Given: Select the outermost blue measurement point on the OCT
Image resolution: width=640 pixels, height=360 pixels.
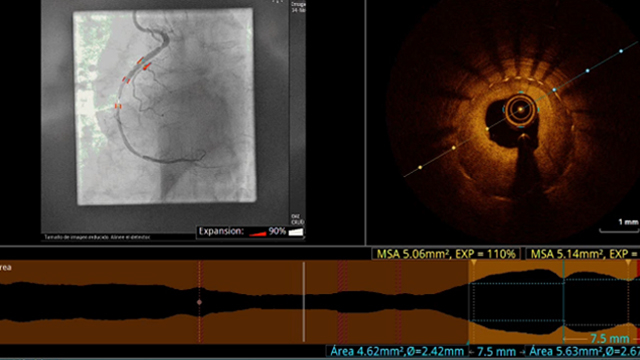Looking at the screenshot, I should pyautogui.click(x=621, y=51).
